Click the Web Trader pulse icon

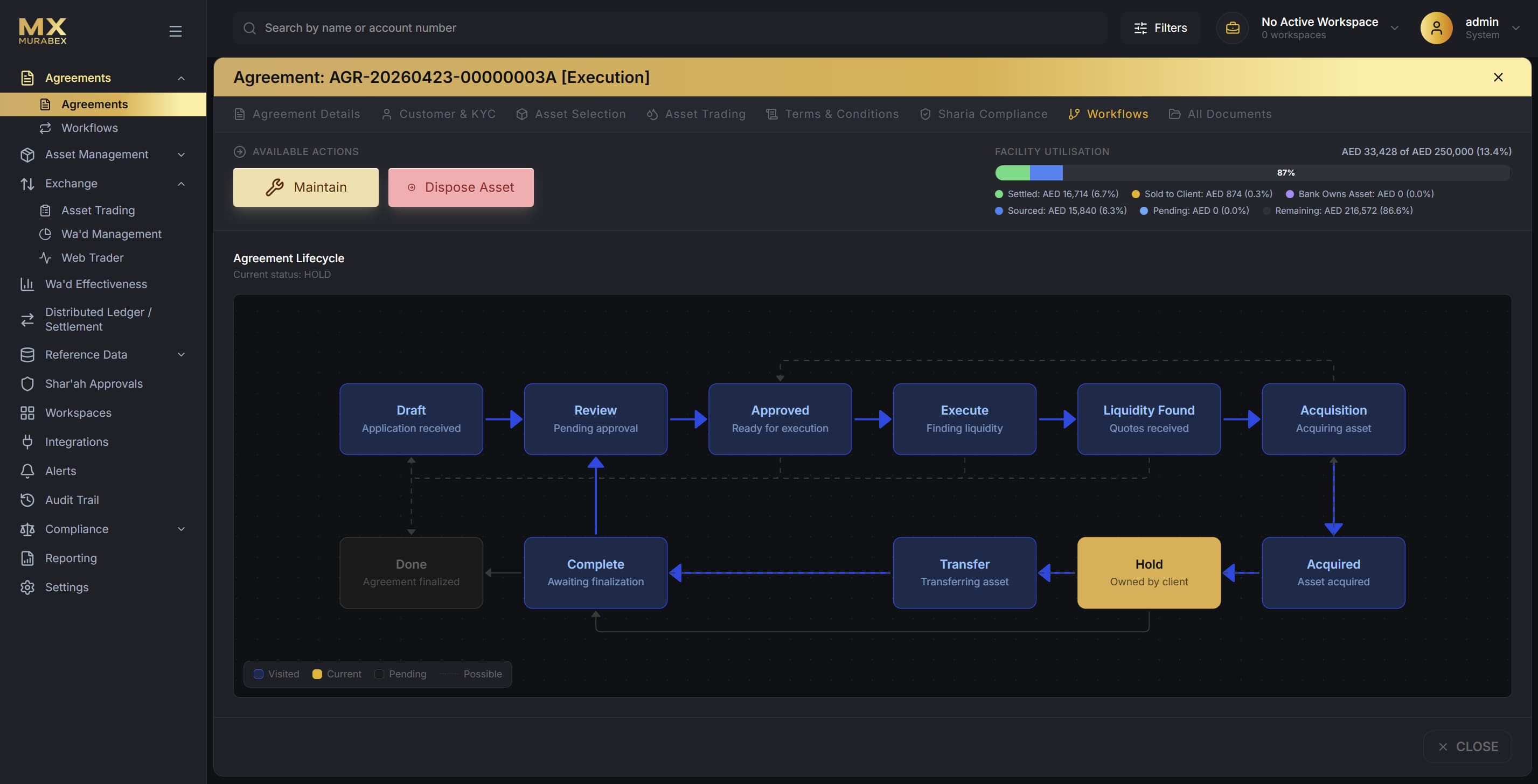(x=45, y=258)
